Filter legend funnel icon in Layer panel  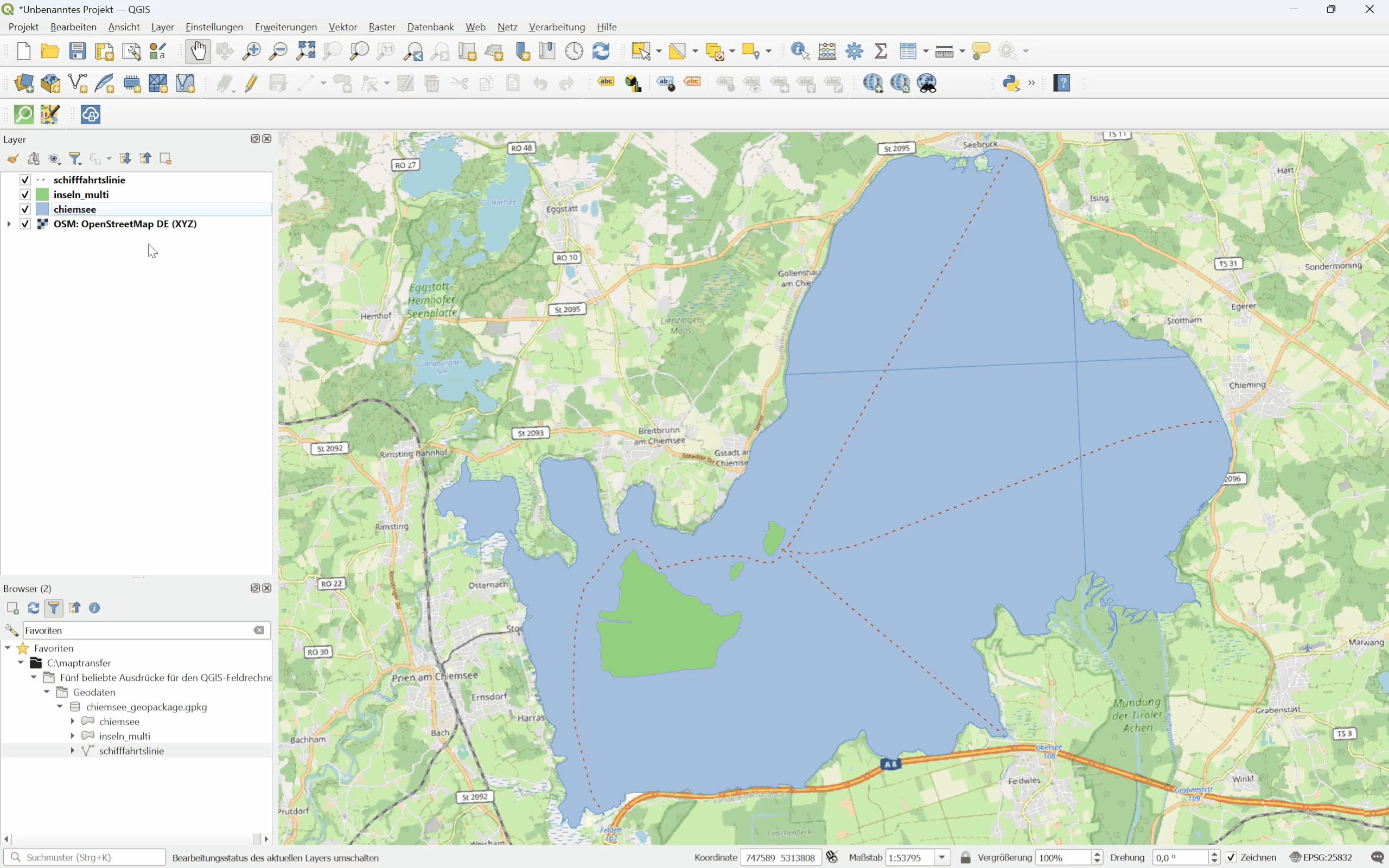(75, 159)
